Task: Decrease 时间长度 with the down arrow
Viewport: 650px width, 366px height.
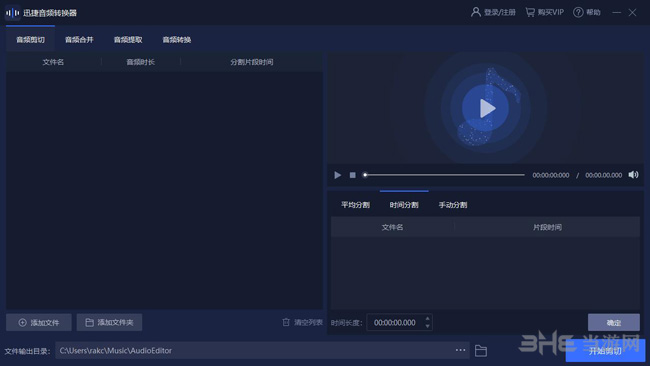Action: pyautogui.click(x=427, y=326)
